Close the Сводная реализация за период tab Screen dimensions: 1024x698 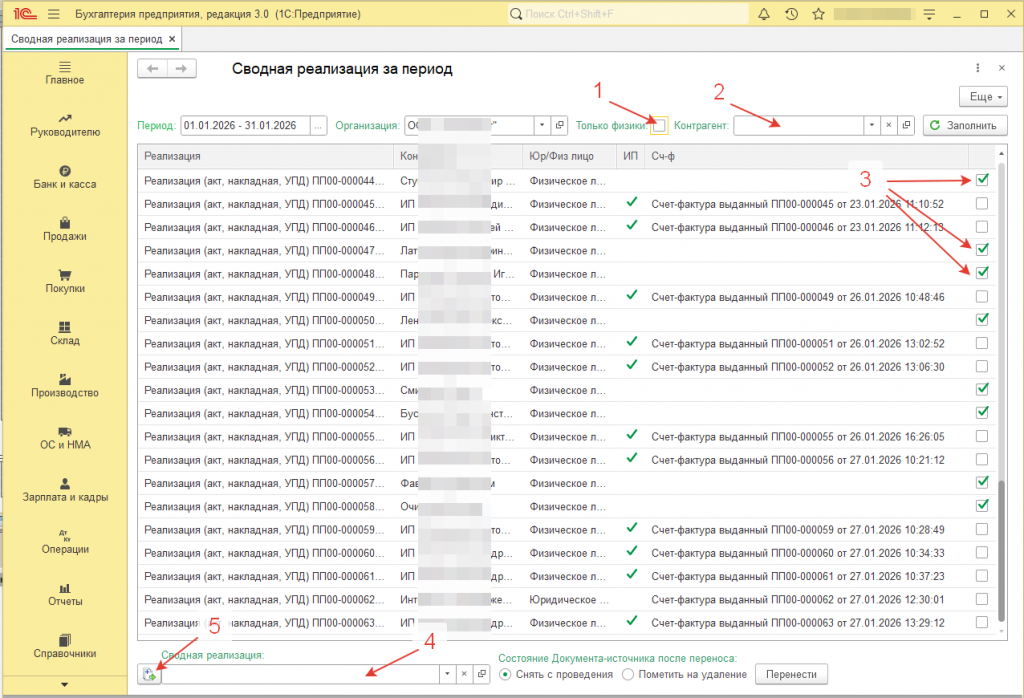click(x=172, y=39)
